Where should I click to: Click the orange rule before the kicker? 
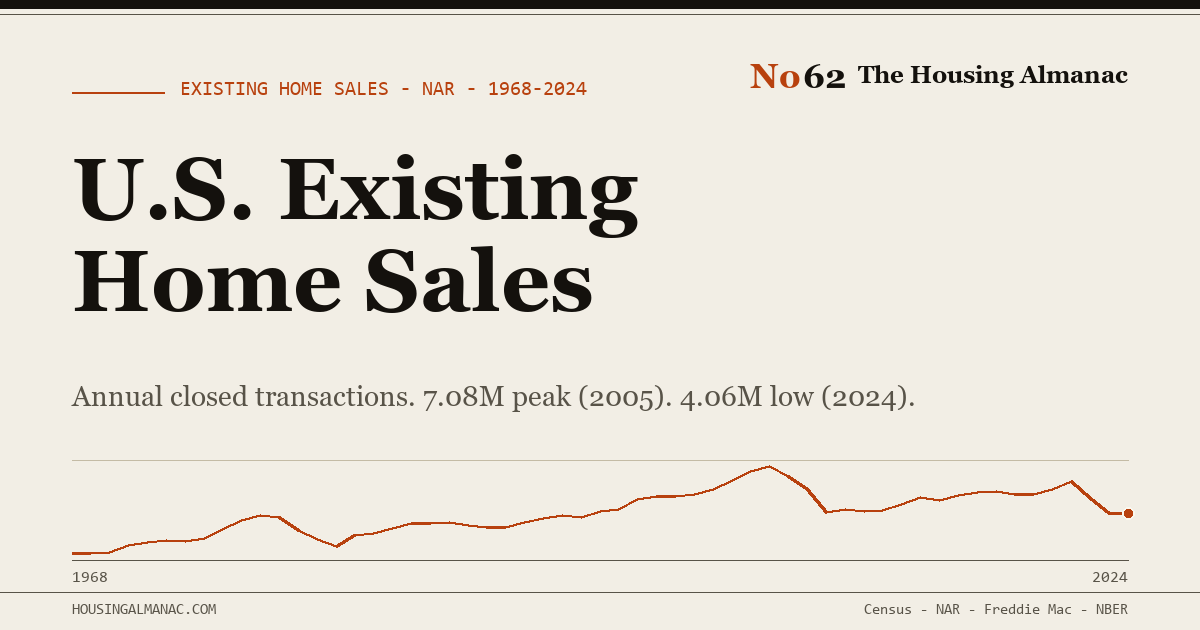click(x=118, y=93)
